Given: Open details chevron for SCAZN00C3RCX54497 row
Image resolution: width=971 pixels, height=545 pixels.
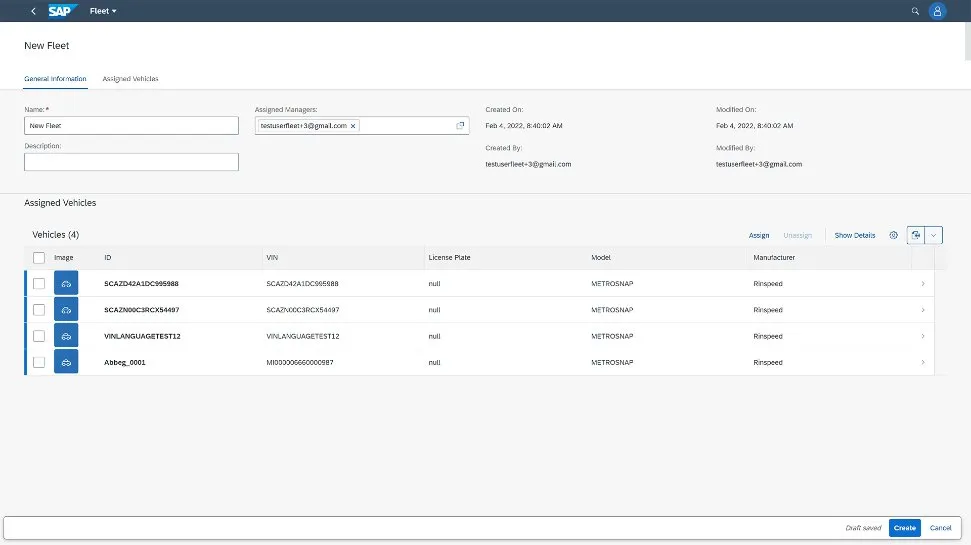Looking at the screenshot, I should [922, 310].
